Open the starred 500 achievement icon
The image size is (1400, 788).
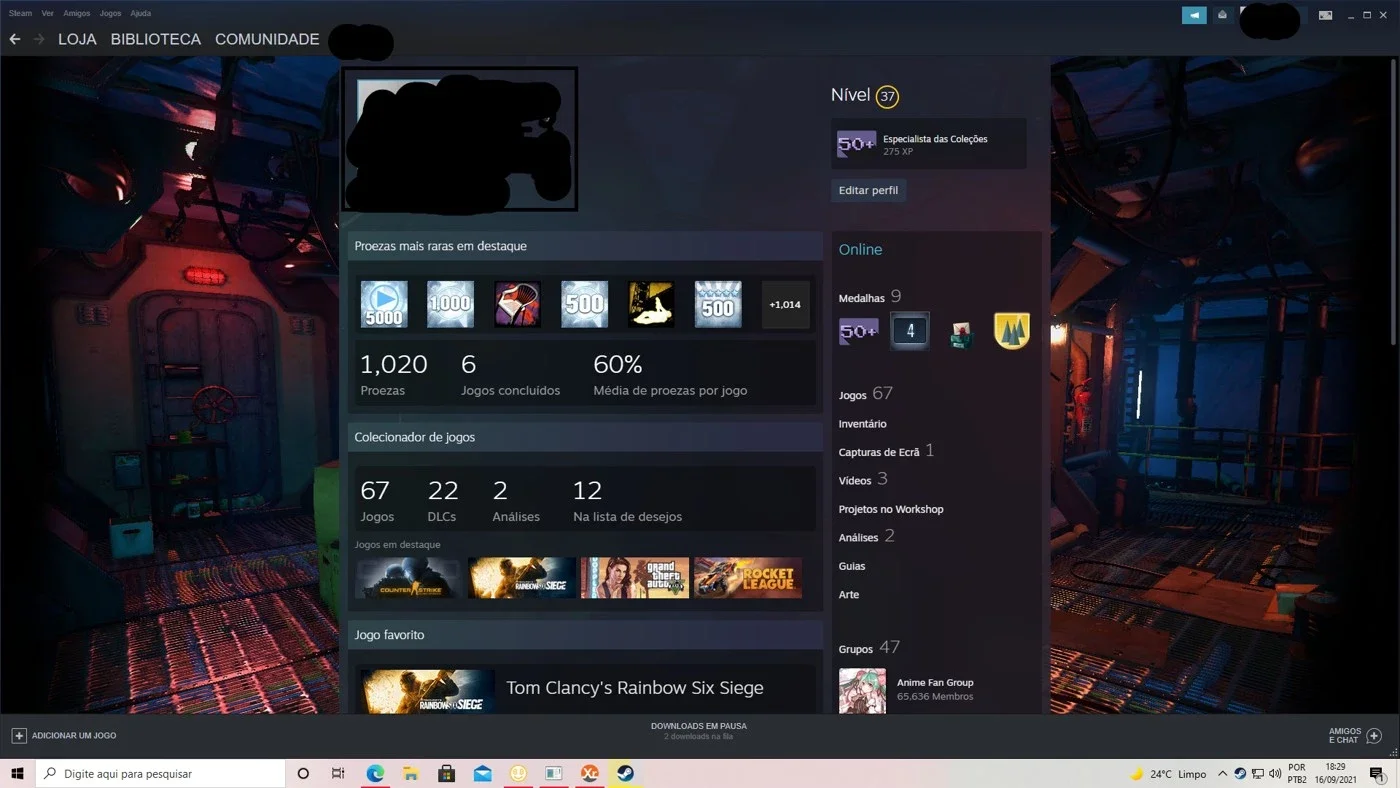tap(718, 304)
